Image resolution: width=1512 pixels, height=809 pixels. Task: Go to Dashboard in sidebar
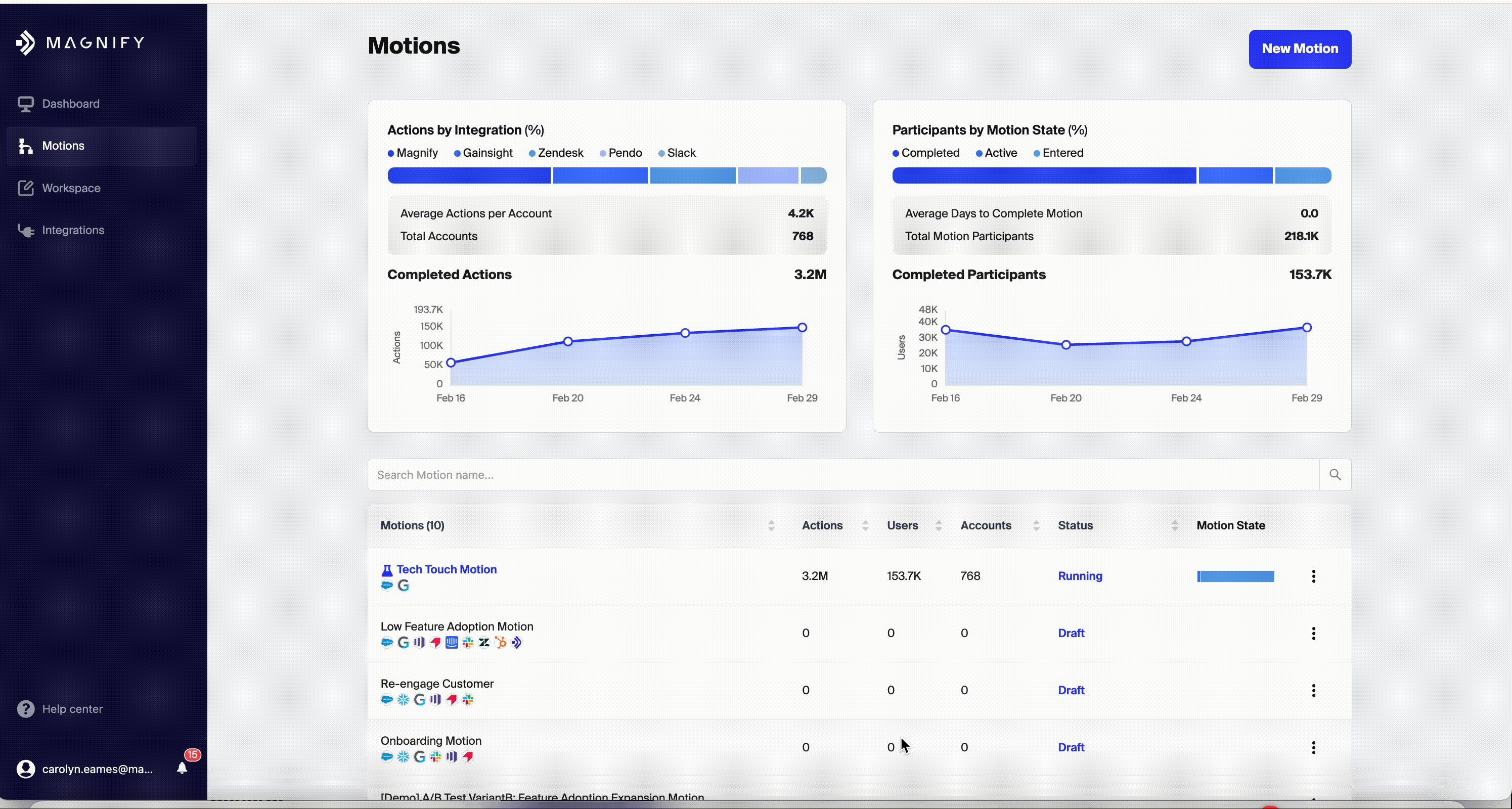(x=70, y=103)
